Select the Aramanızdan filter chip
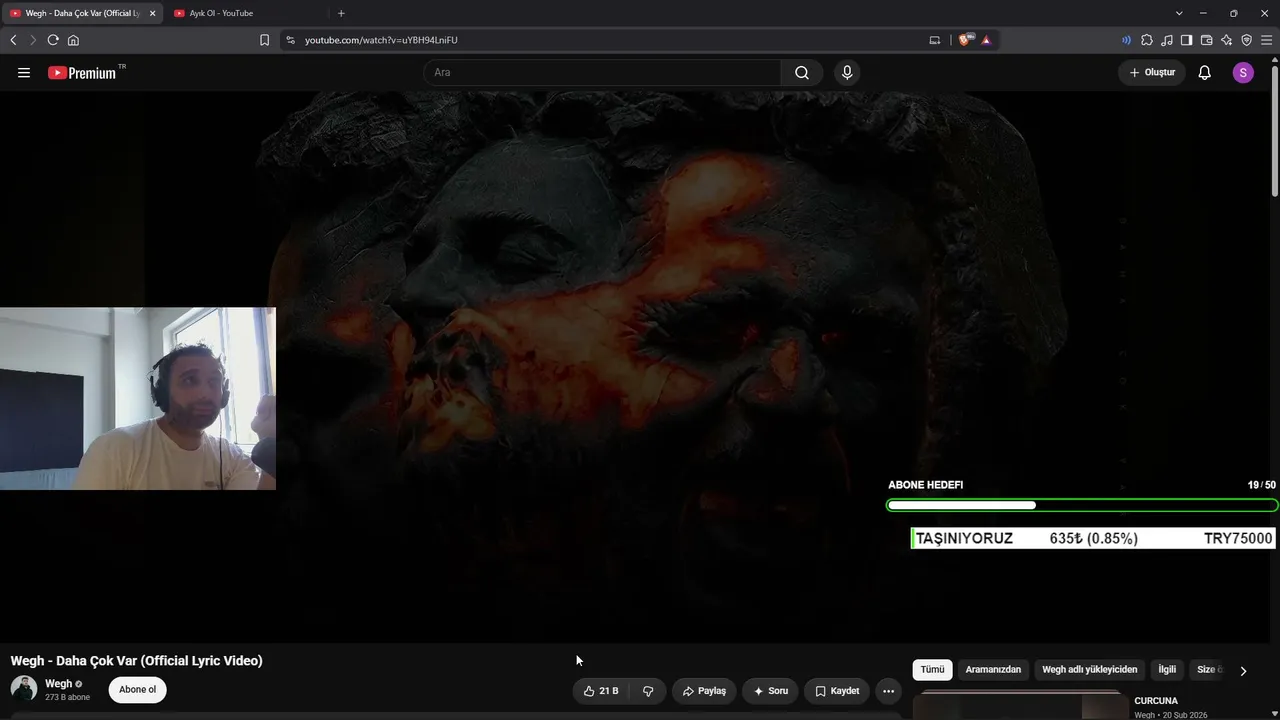 click(x=993, y=670)
